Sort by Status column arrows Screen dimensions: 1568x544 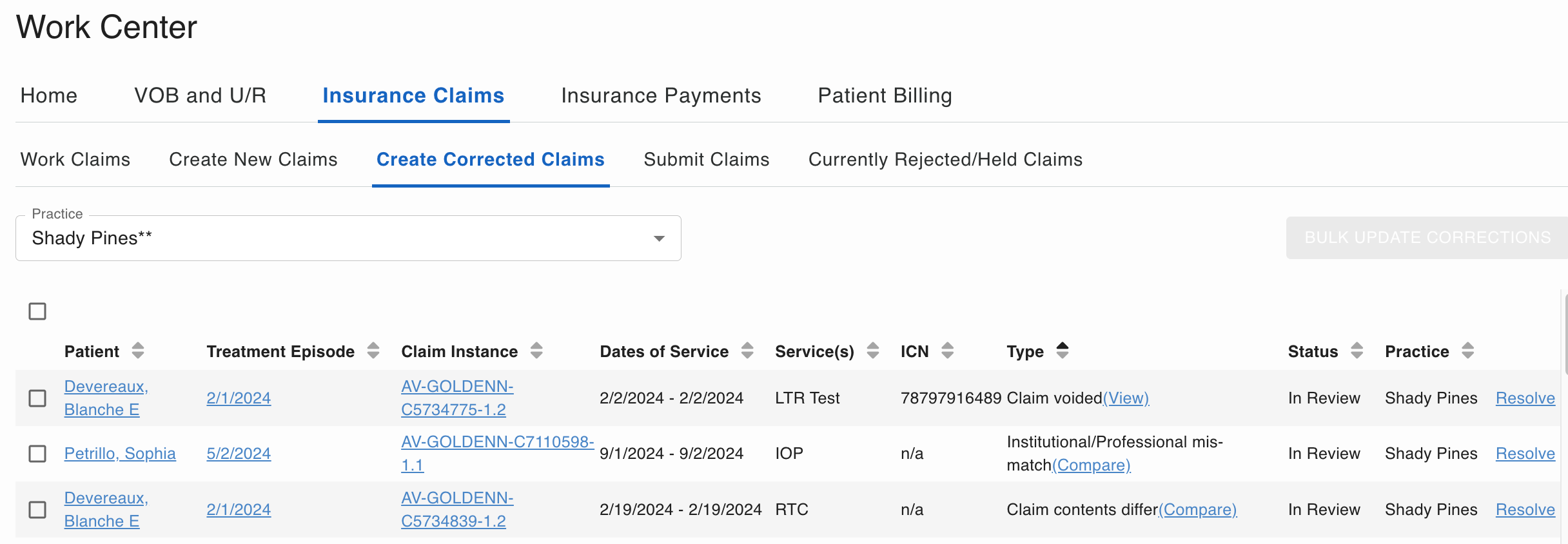[1357, 351]
